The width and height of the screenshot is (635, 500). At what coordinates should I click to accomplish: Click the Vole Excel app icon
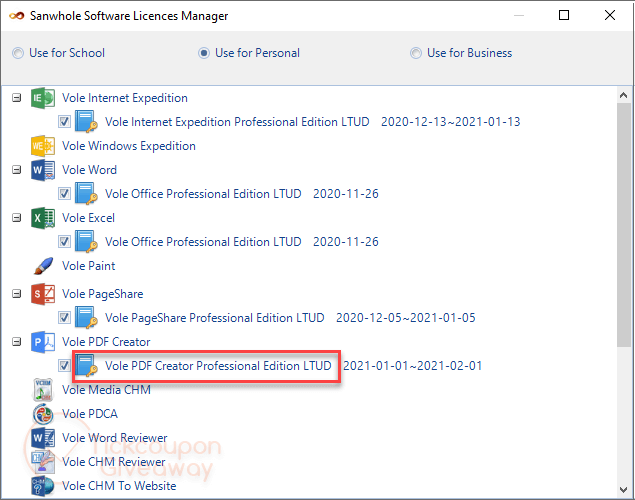coord(43,218)
